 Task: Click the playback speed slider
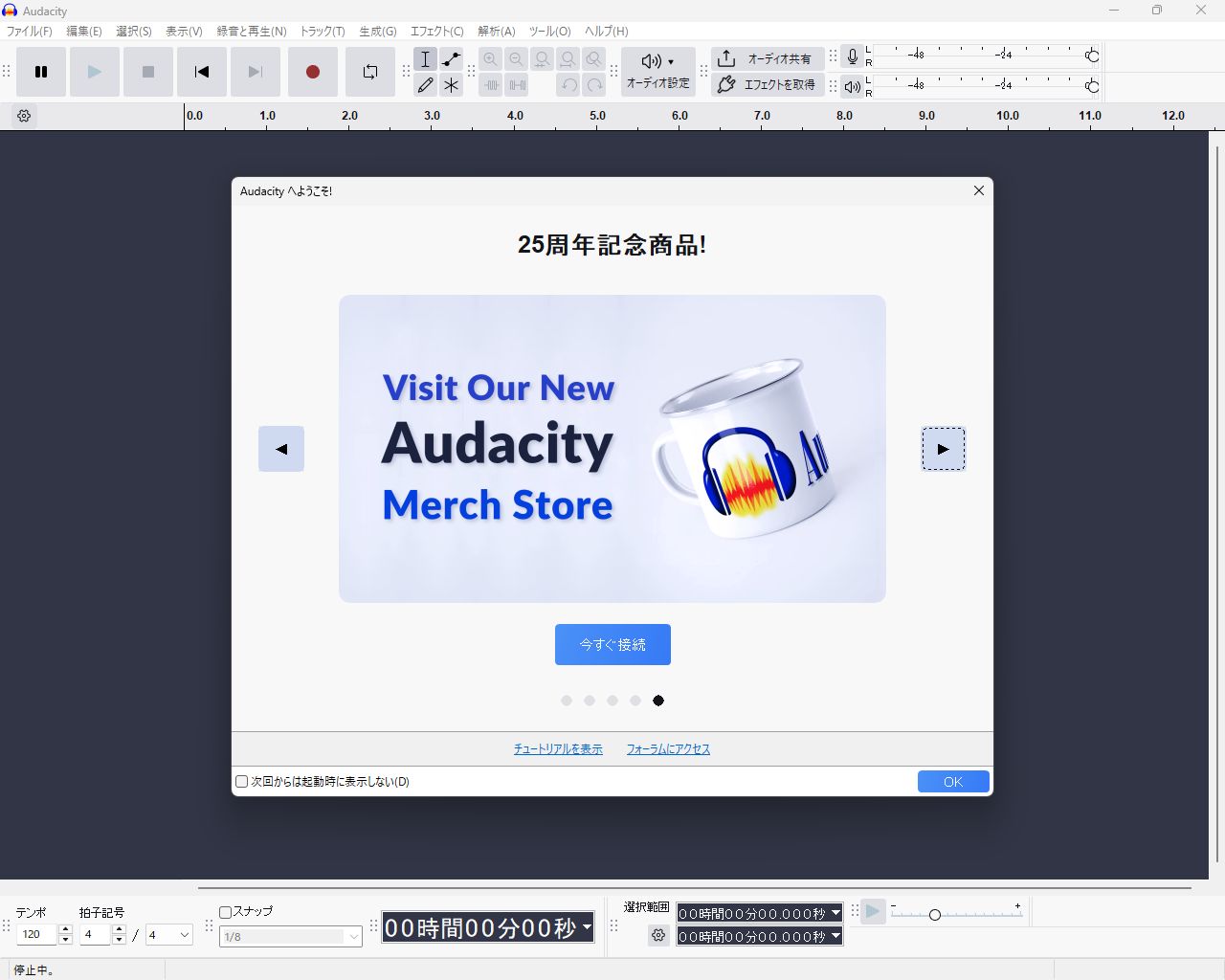coord(935,915)
